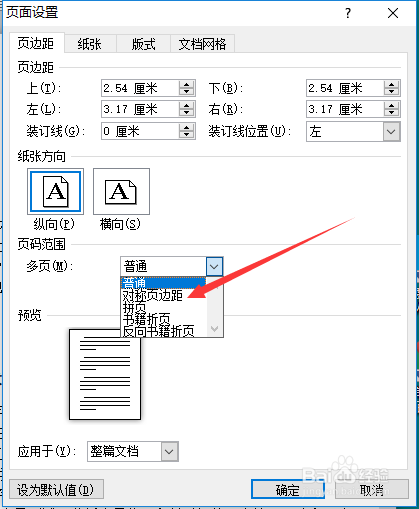Image resolution: width=419 pixels, height=509 pixels.
Task: Choose 反向书籍折页 in the multi-page list
Action: pos(163,331)
